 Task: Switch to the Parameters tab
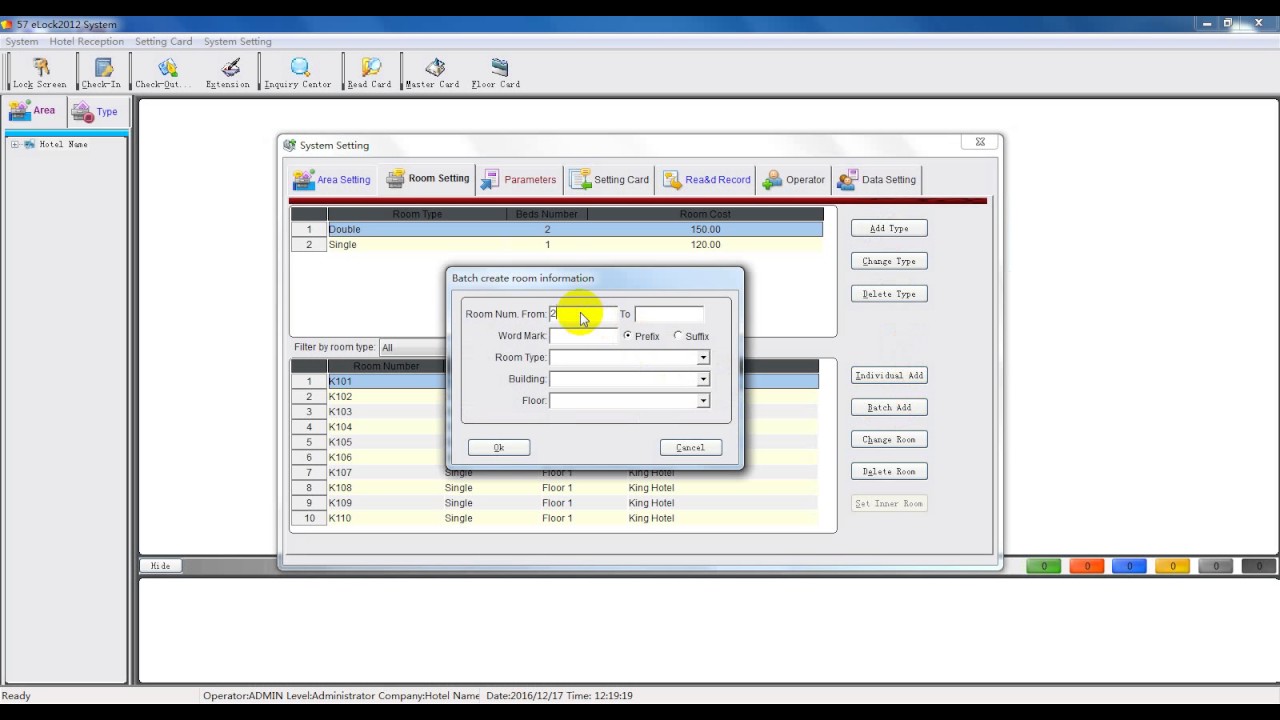519,180
